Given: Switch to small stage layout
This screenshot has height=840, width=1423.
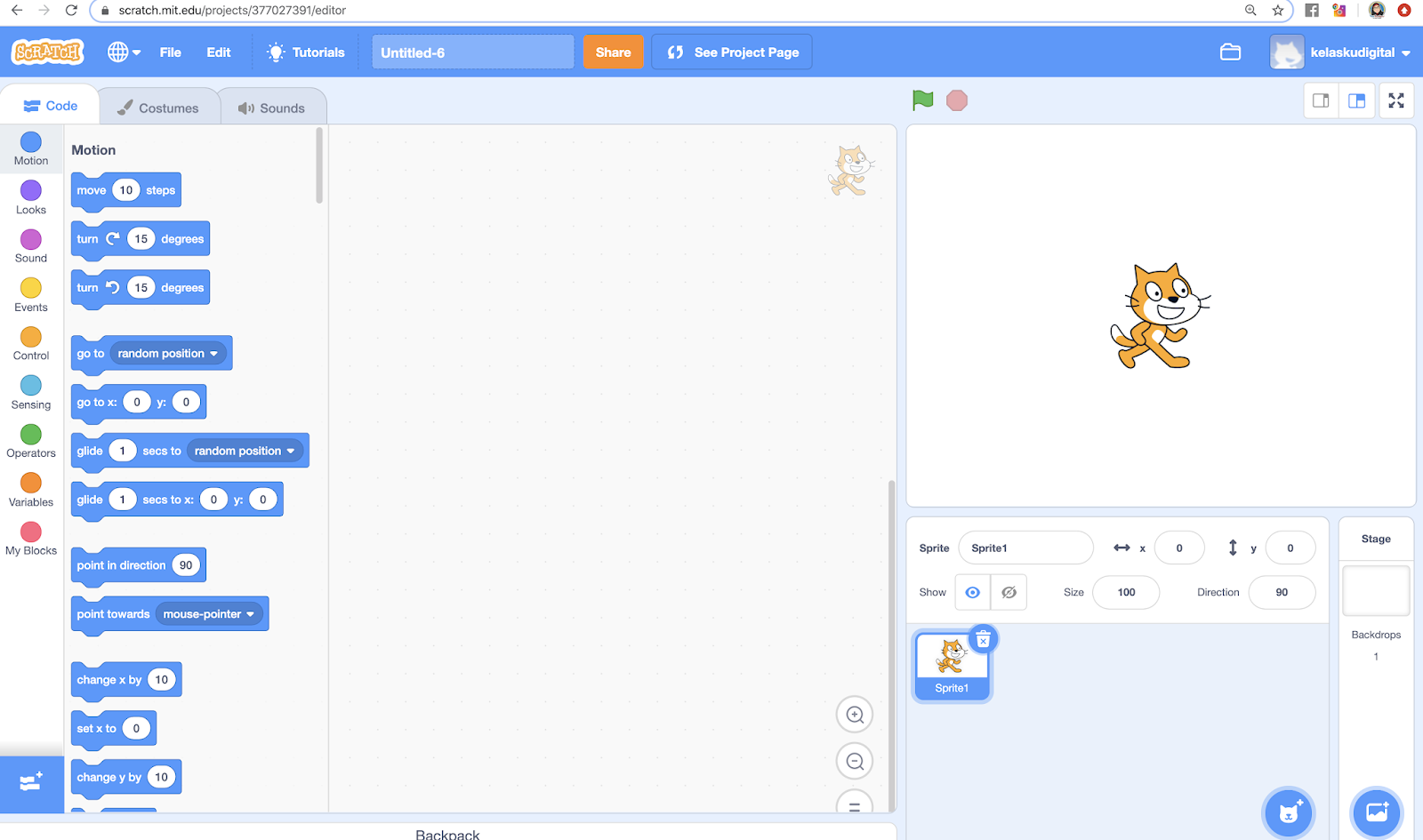Looking at the screenshot, I should (x=1322, y=100).
